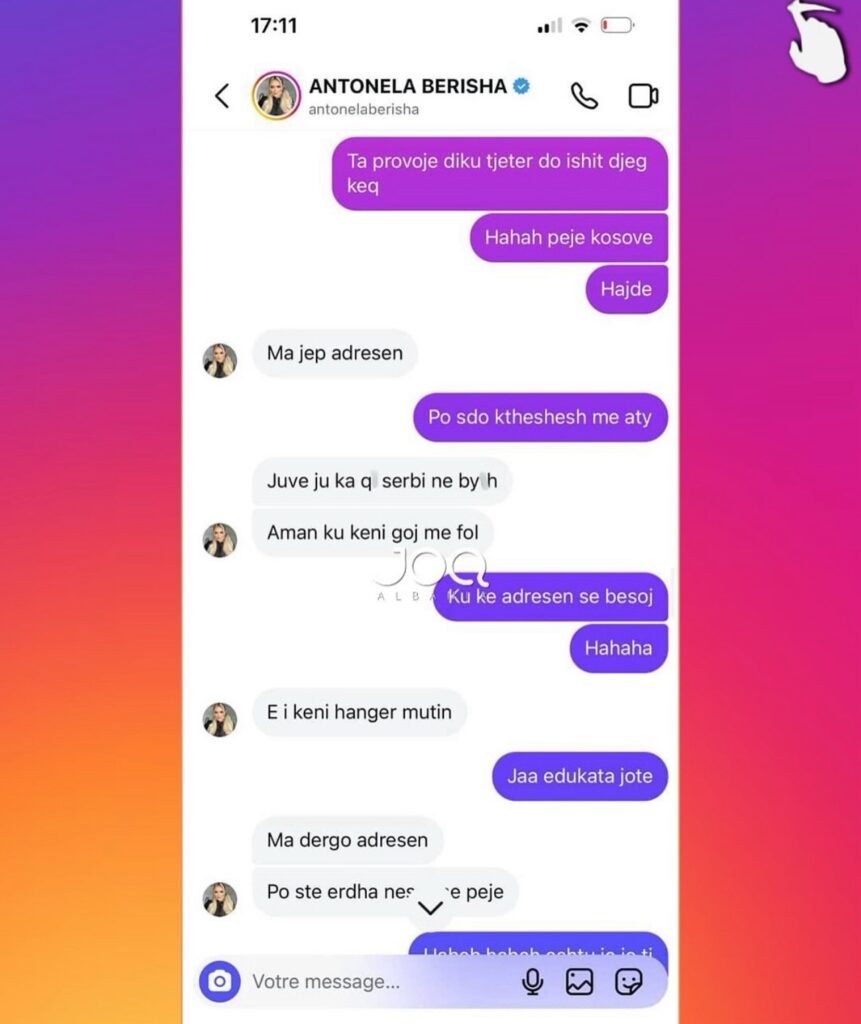The width and height of the screenshot is (861, 1024).
Task: Focus the 'Votre message...' input field
Action: pyautogui.click(x=382, y=982)
